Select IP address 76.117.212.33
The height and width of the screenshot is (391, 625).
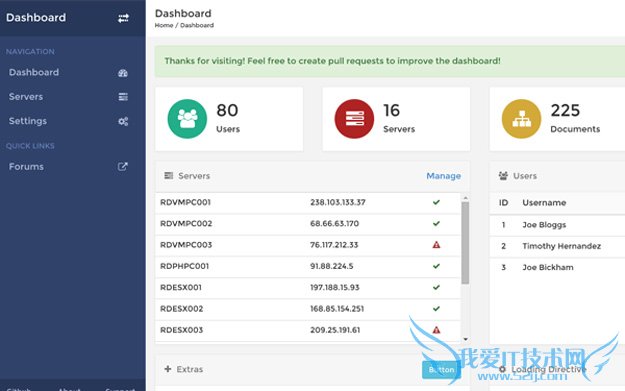coord(334,245)
